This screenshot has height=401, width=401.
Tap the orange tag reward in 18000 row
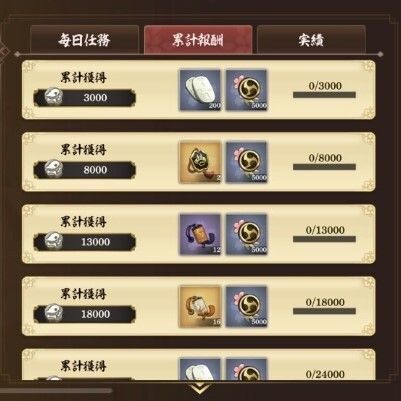click(x=200, y=307)
